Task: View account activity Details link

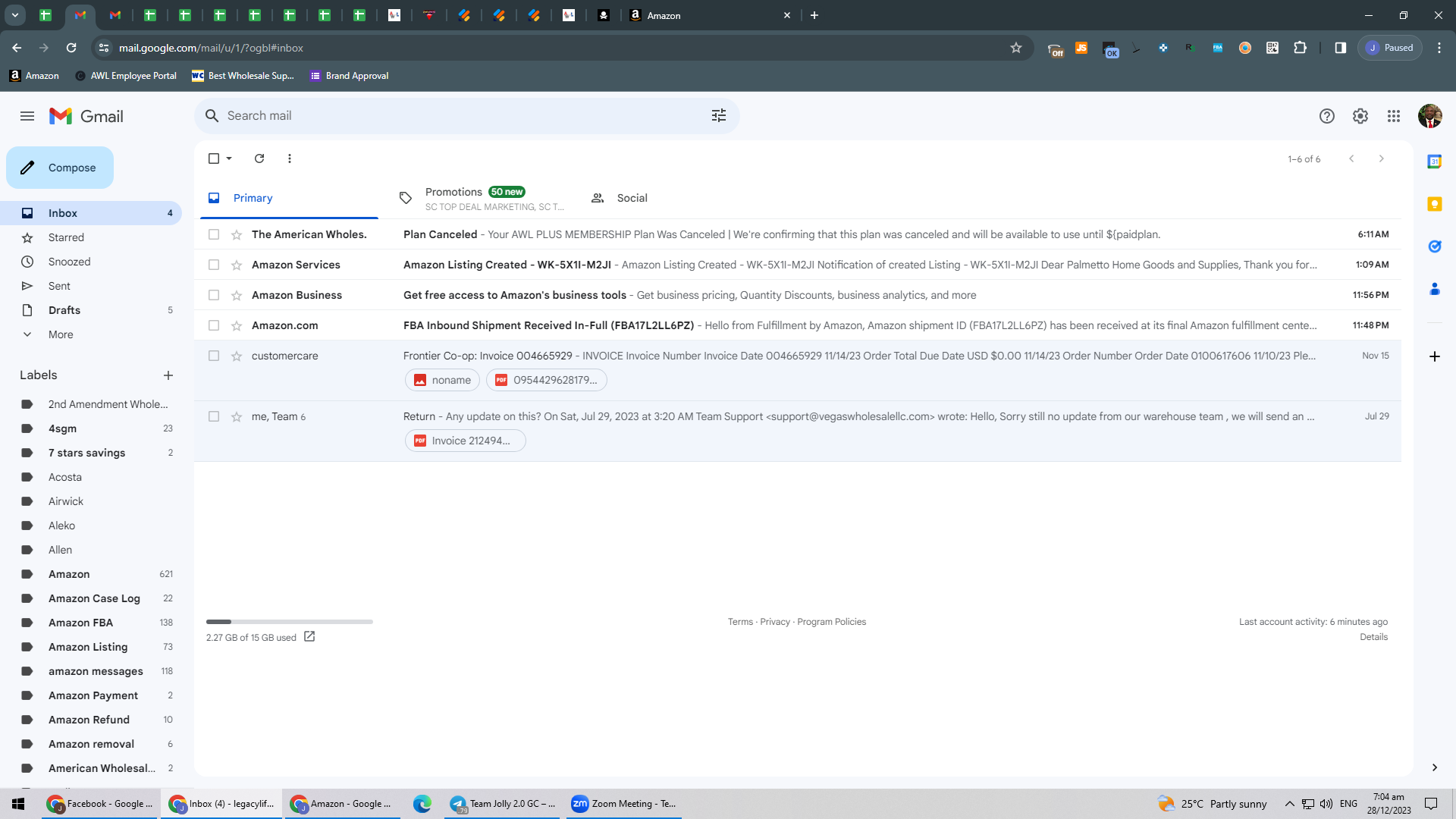Action: (1373, 637)
